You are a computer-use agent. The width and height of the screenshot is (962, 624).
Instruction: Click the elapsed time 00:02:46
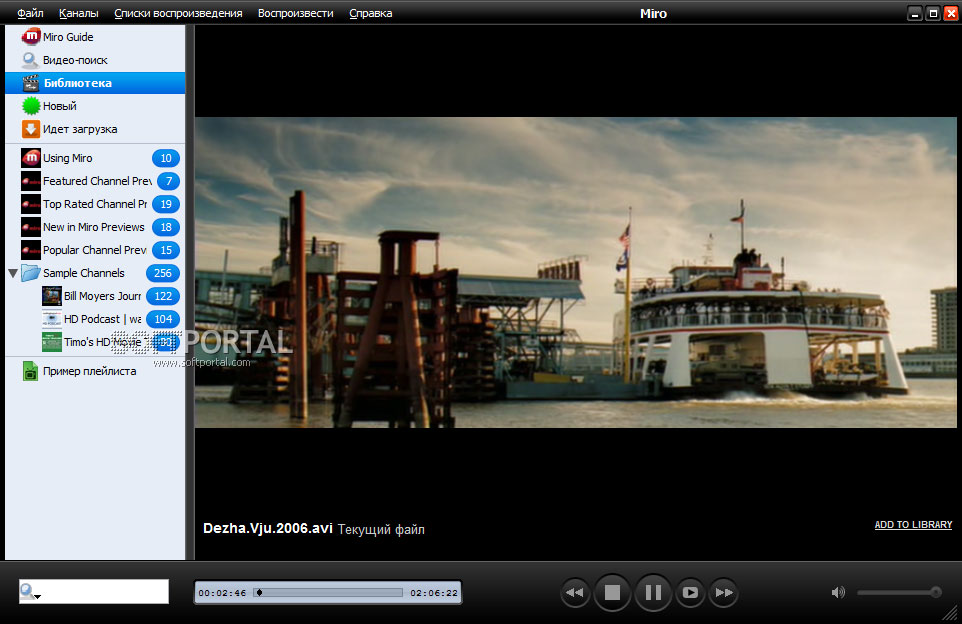coord(222,593)
